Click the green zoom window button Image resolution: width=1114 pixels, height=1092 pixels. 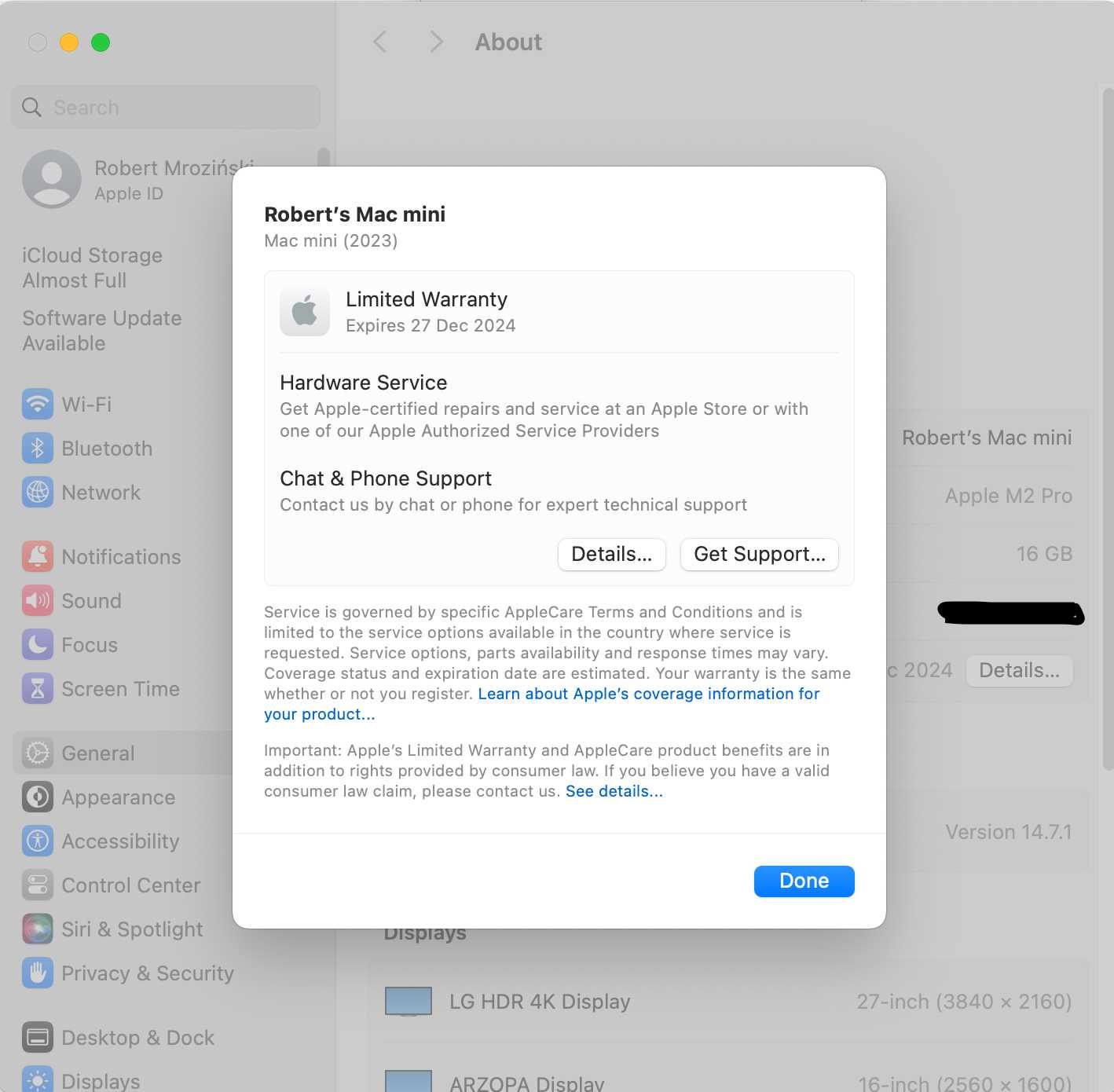point(101,42)
